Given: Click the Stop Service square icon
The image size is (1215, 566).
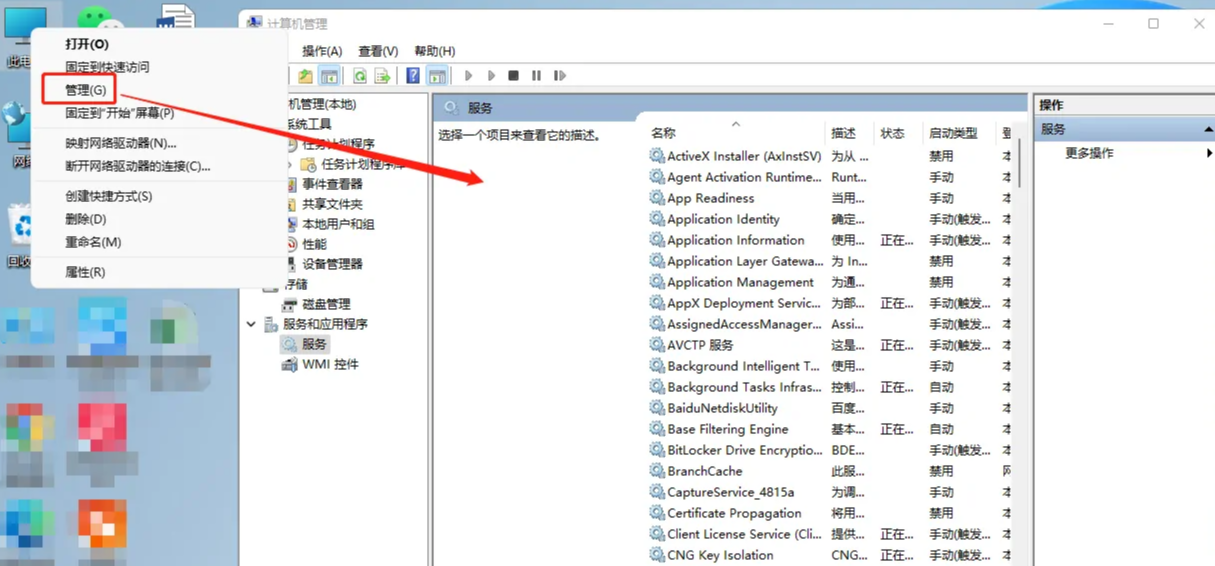Looking at the screenshot, I should coord(513,76).
